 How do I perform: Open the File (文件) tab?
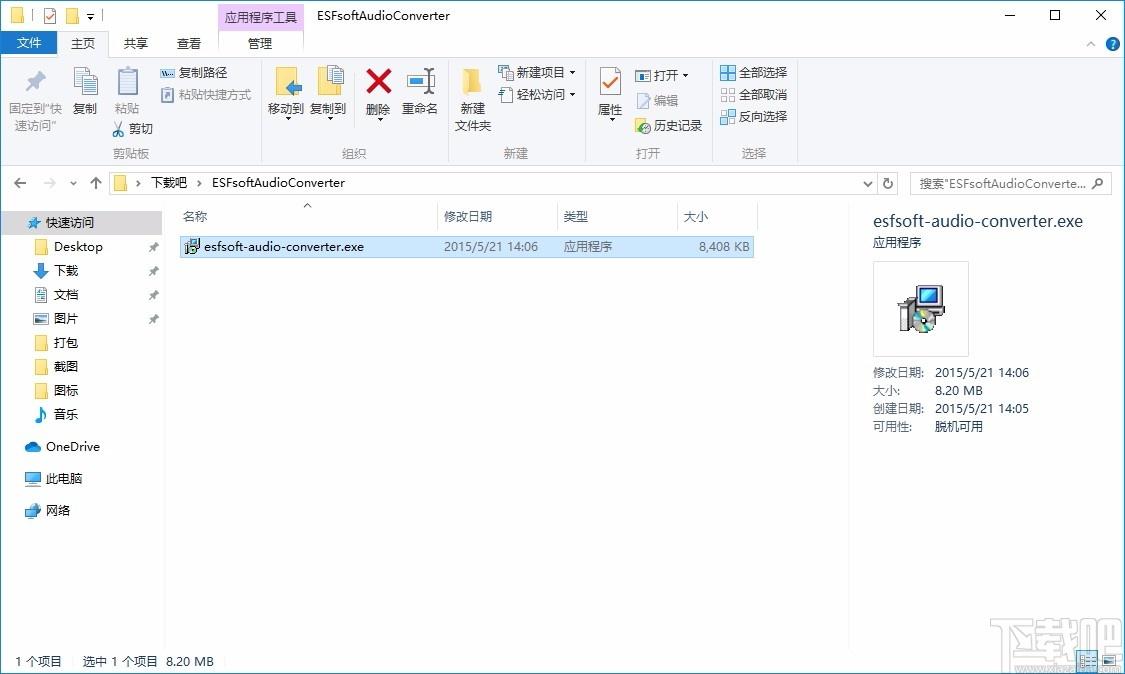point(29,43)
